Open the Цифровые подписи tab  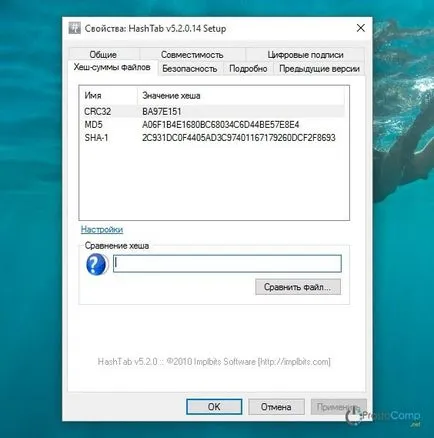coord(305,54)
